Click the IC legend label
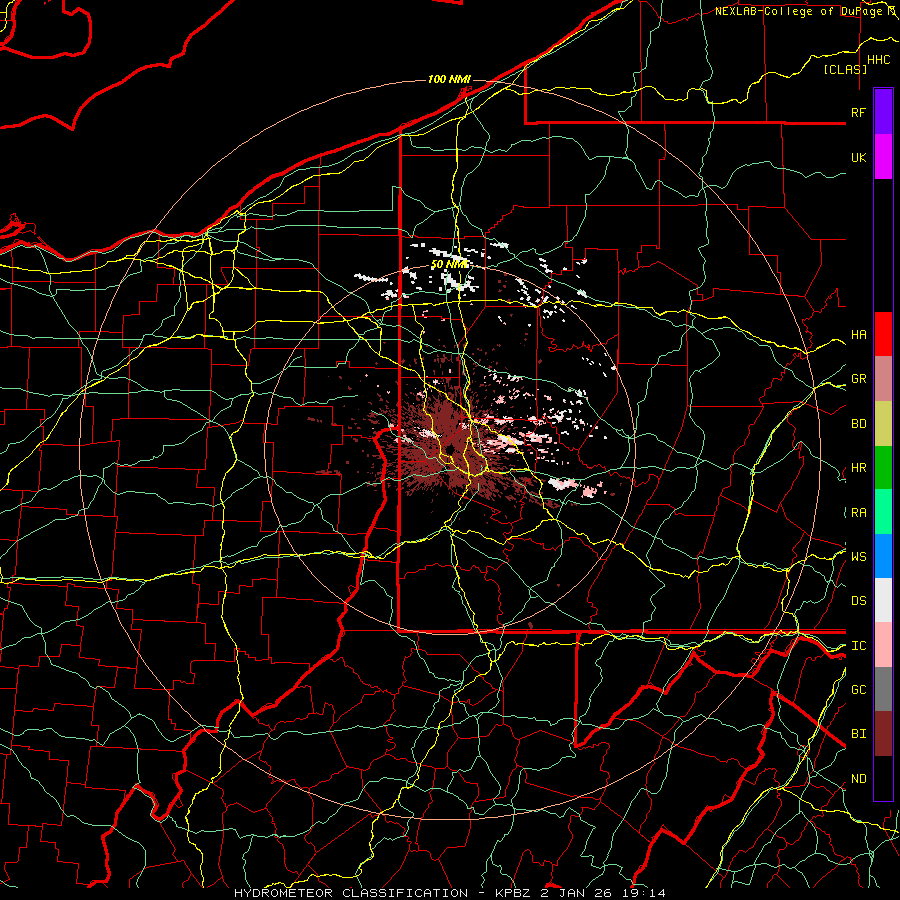900x900 pixels. click(858, 646)
